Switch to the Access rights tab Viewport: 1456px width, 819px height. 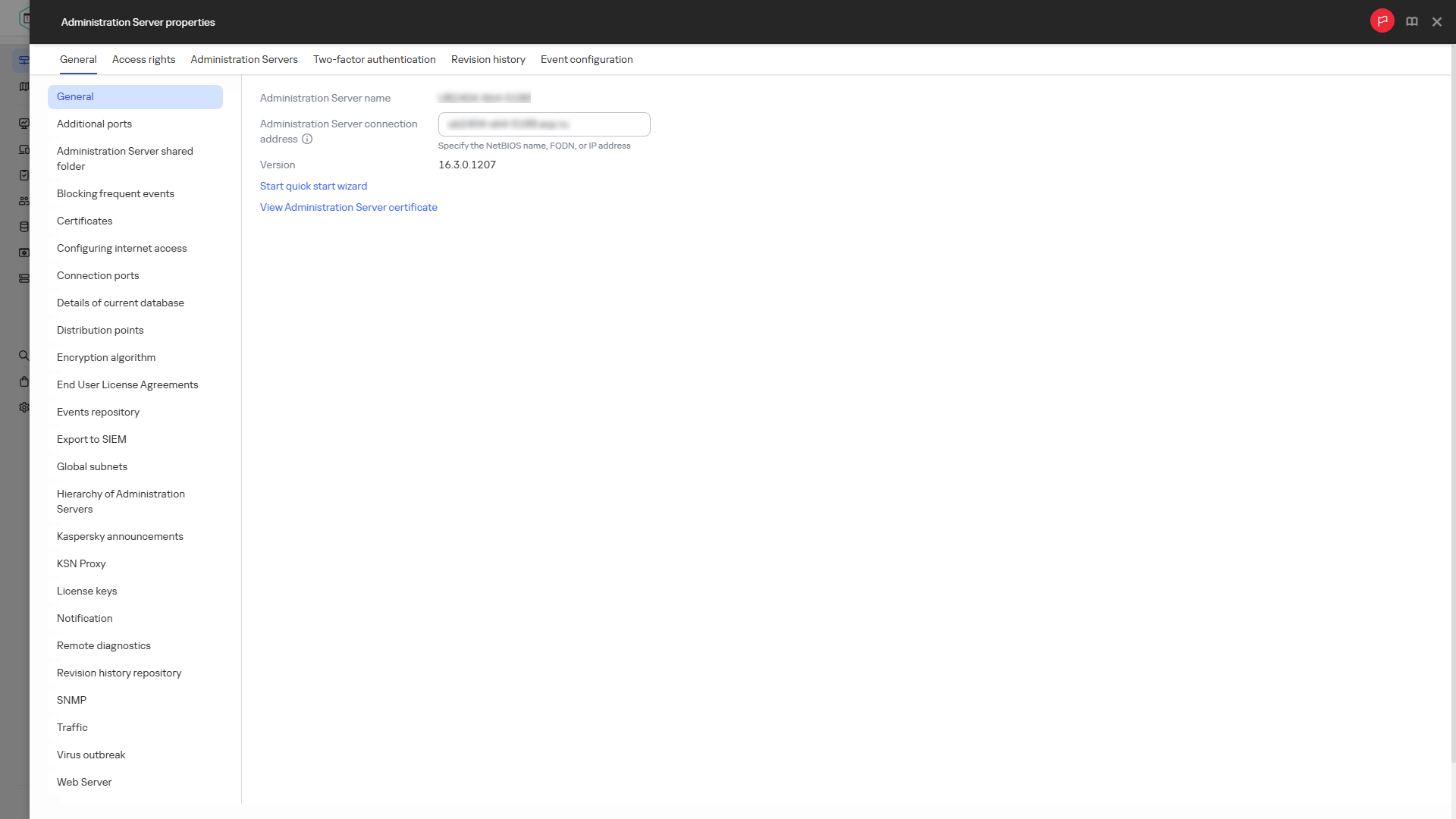pos(143,60)
